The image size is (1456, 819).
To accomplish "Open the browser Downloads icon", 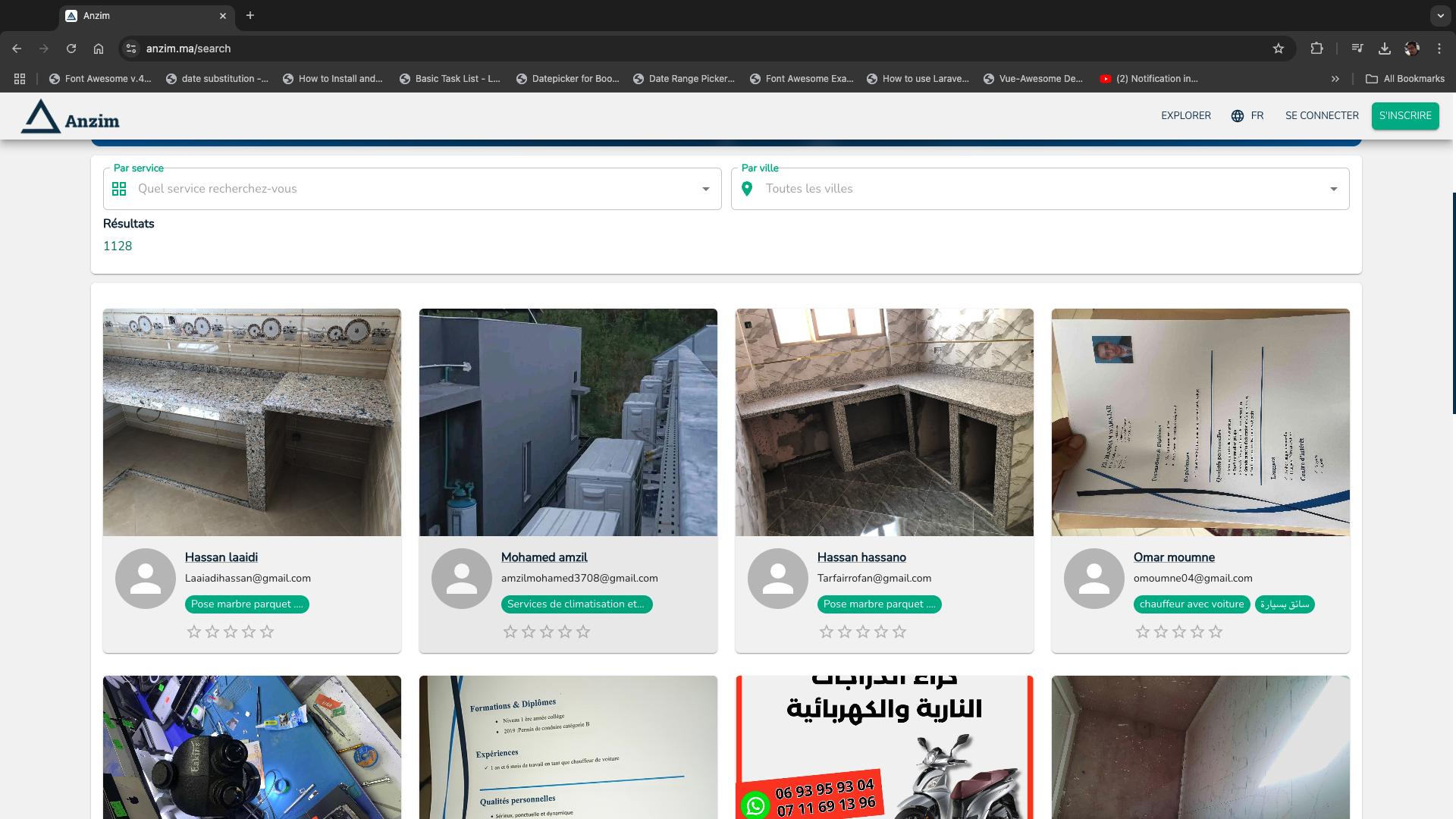I will 1384,48.
